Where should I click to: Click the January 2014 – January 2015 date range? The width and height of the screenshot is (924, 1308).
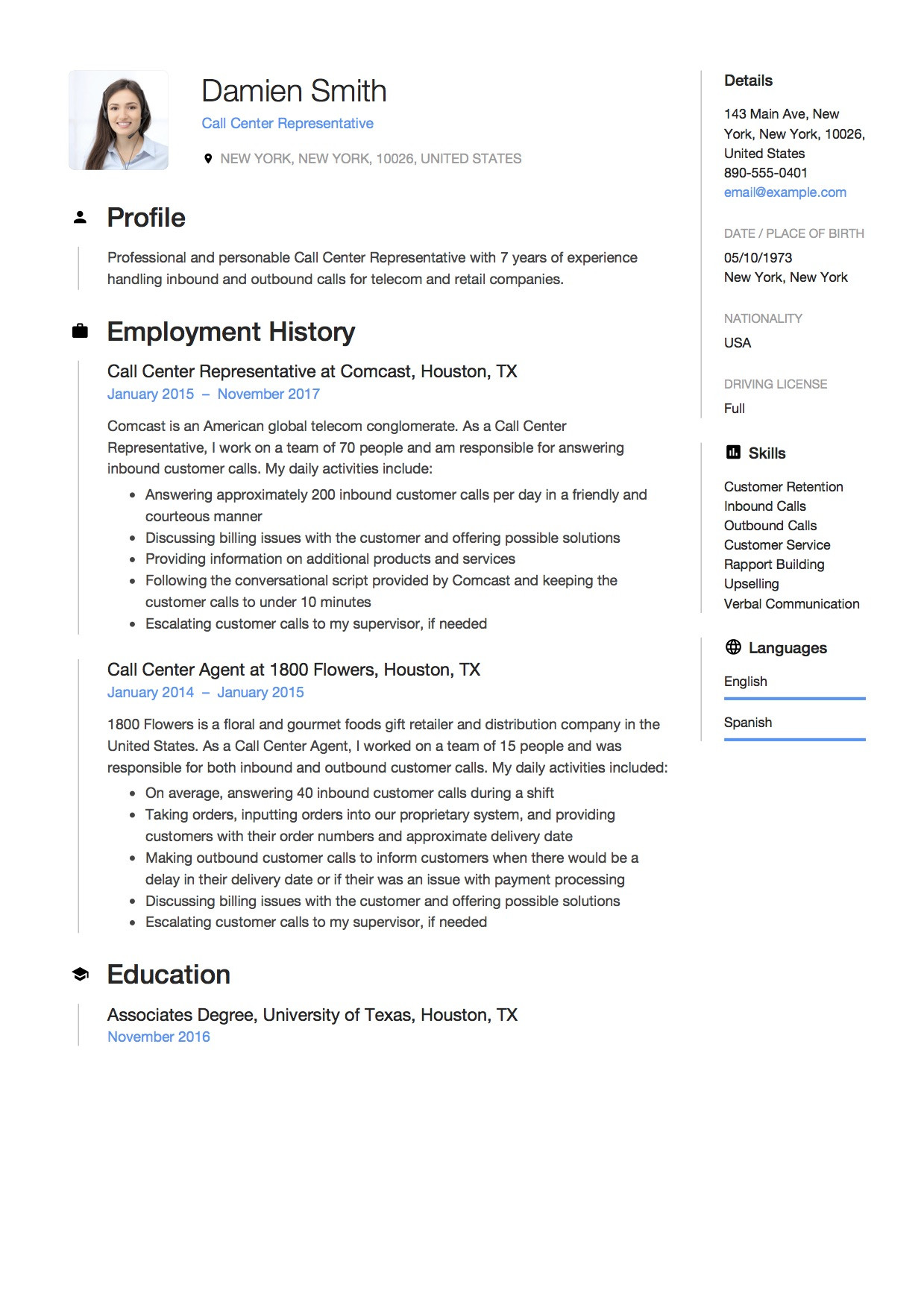pos(205,693)
